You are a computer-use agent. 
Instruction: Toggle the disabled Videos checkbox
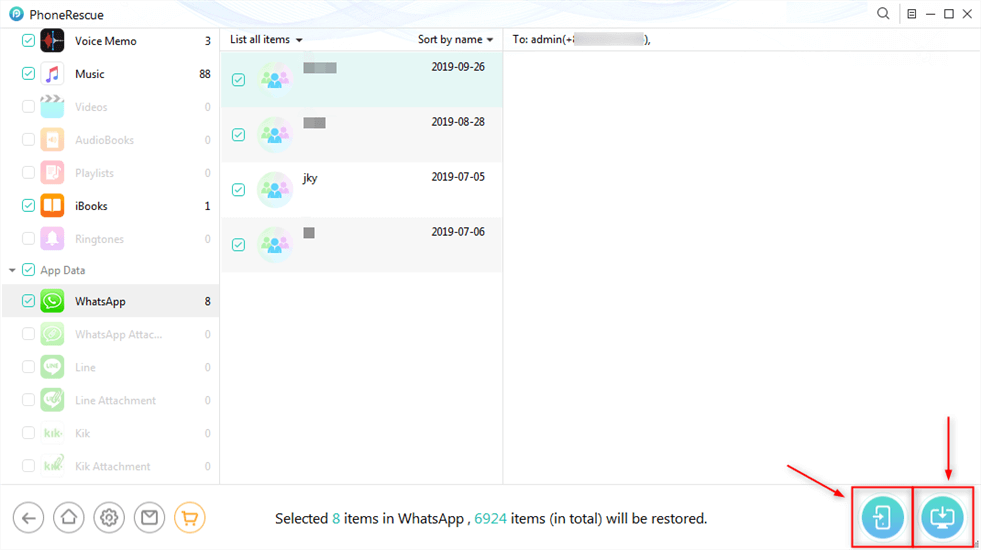click(x=28, y=107)
